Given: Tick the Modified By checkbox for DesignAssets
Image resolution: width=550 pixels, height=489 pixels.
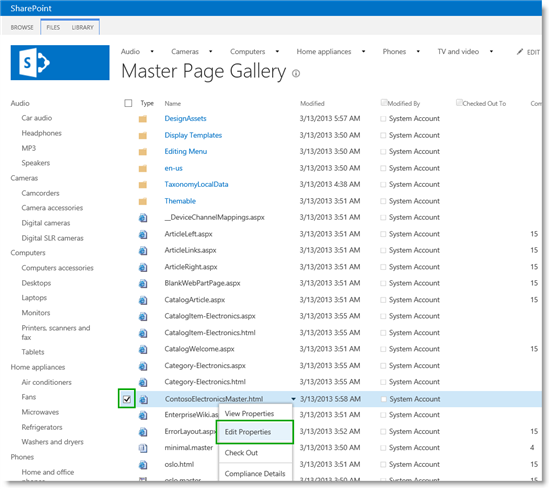Looking at the screenshot, I should click(x=383, y=119).
